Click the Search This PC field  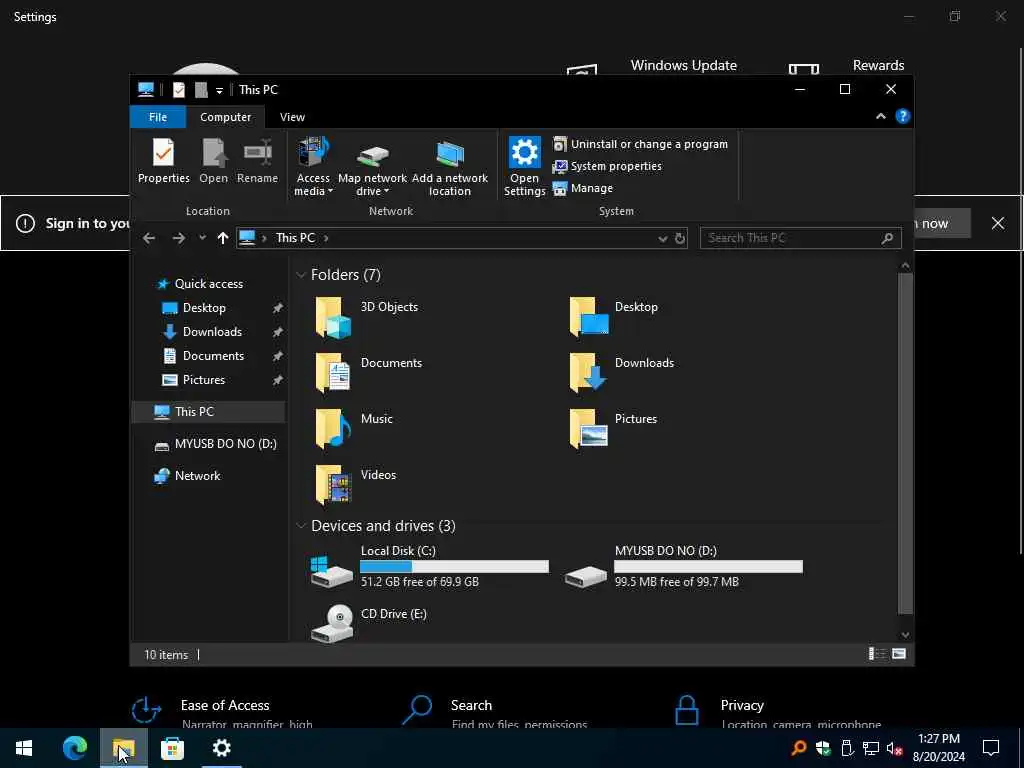[x=801, y=238]
